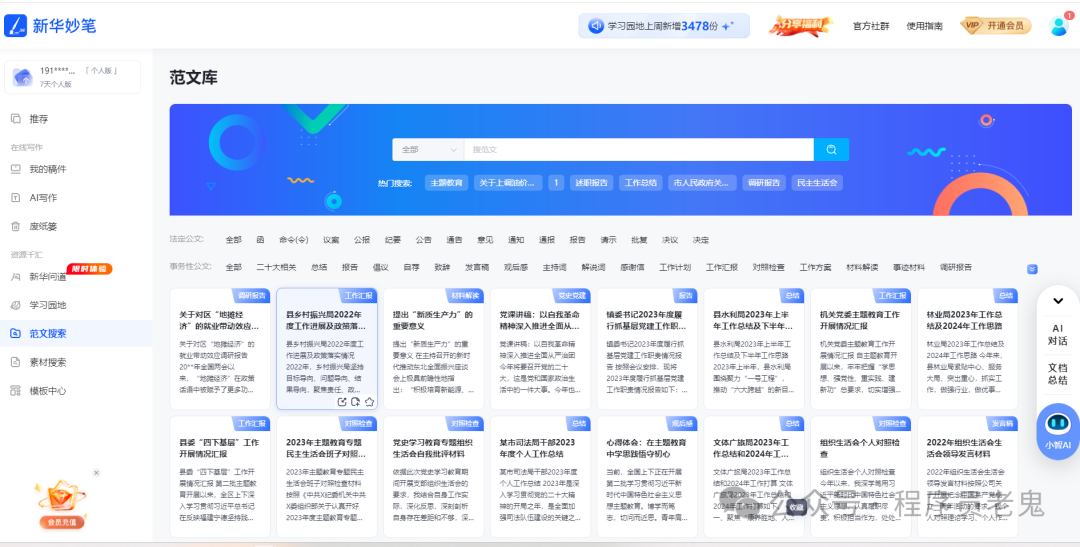Click the AI写作 sidebar icon
The image size is (1080, 547).
click(x=16, y=198)
